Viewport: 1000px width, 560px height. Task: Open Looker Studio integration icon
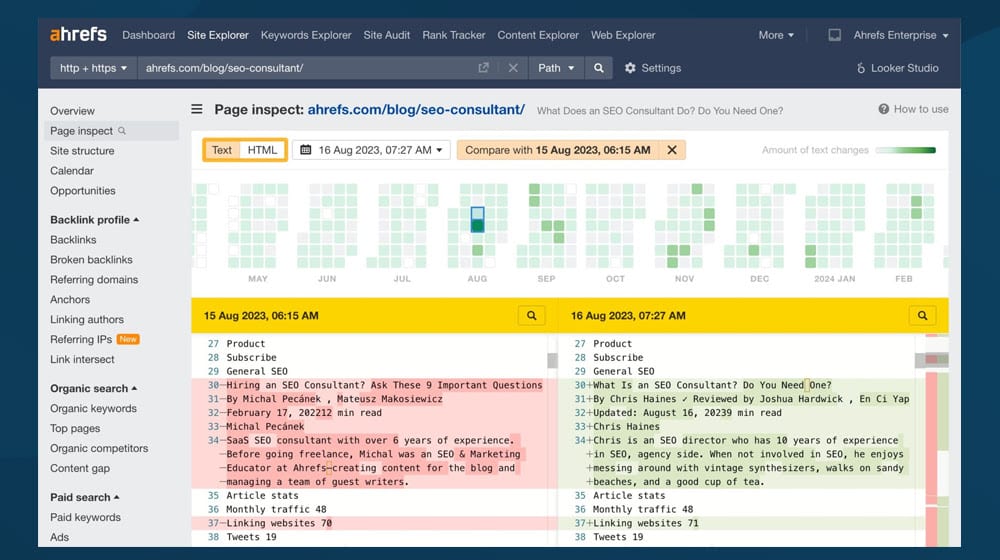[862, 68]
